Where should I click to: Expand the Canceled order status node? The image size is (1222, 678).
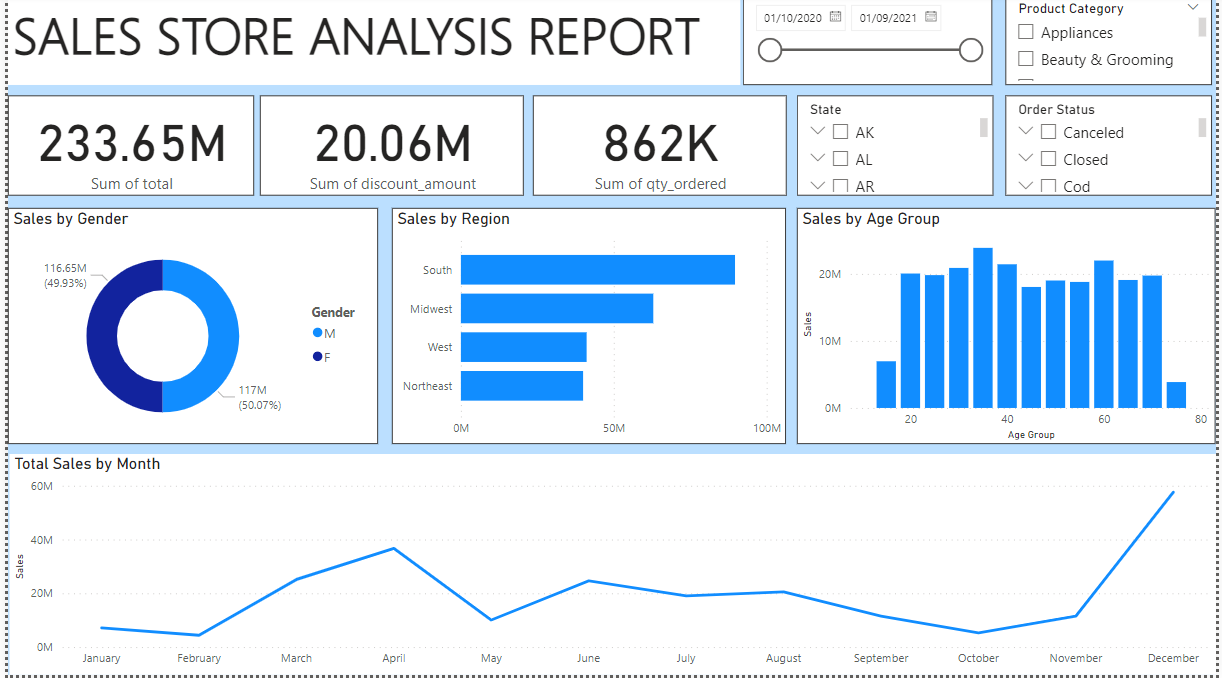(x=1025, y=131)
